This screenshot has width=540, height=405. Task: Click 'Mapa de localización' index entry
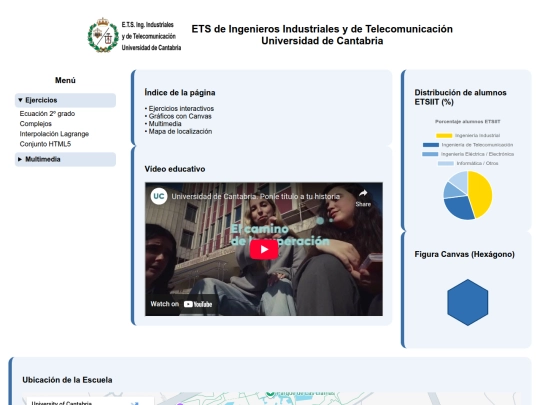pyautogui.click(x=180, y=131)
